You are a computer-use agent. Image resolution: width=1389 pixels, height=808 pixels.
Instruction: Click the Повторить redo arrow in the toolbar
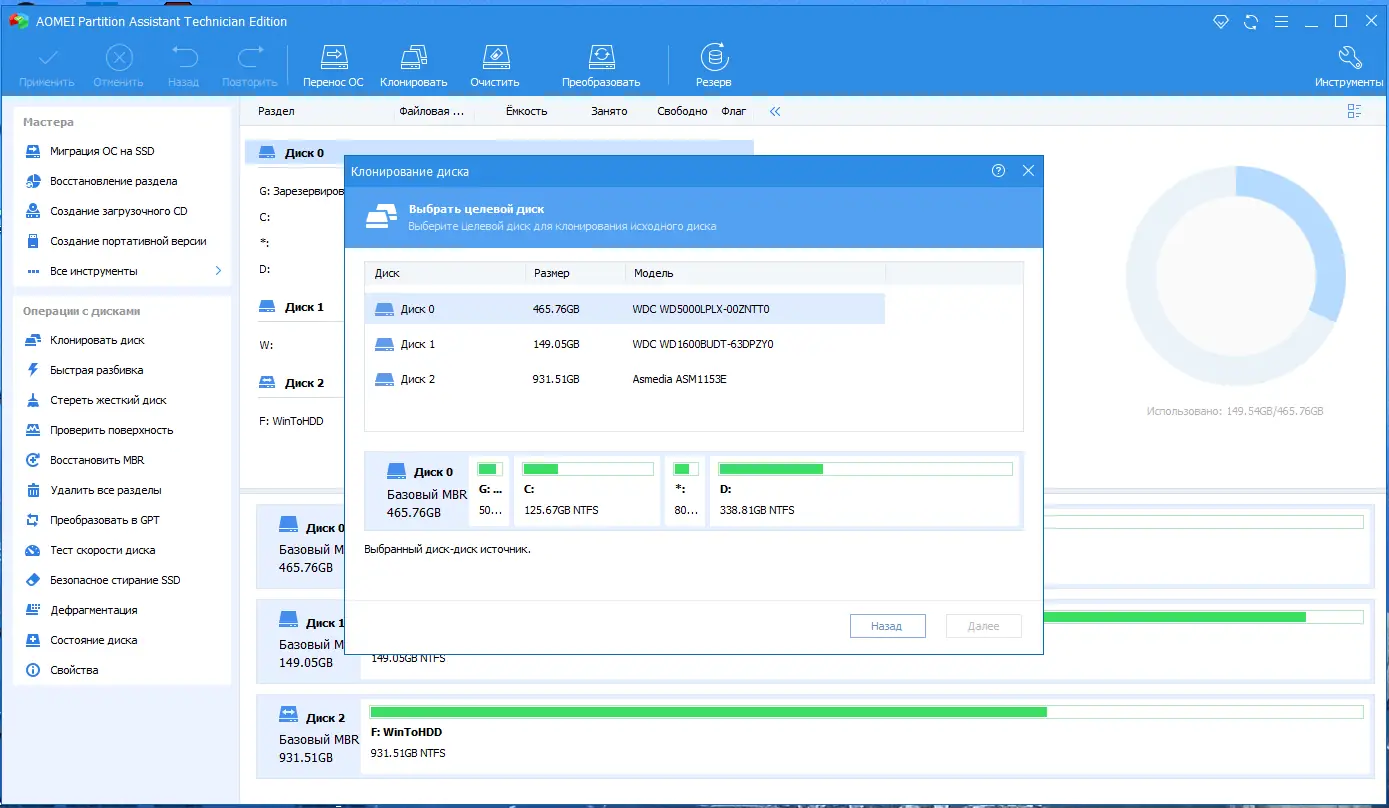pyautogui.click(x=250, y=58)
